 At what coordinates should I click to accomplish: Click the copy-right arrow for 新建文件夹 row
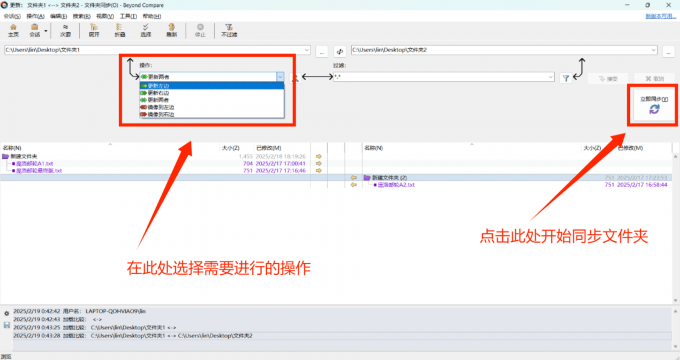tap(319, 156)
